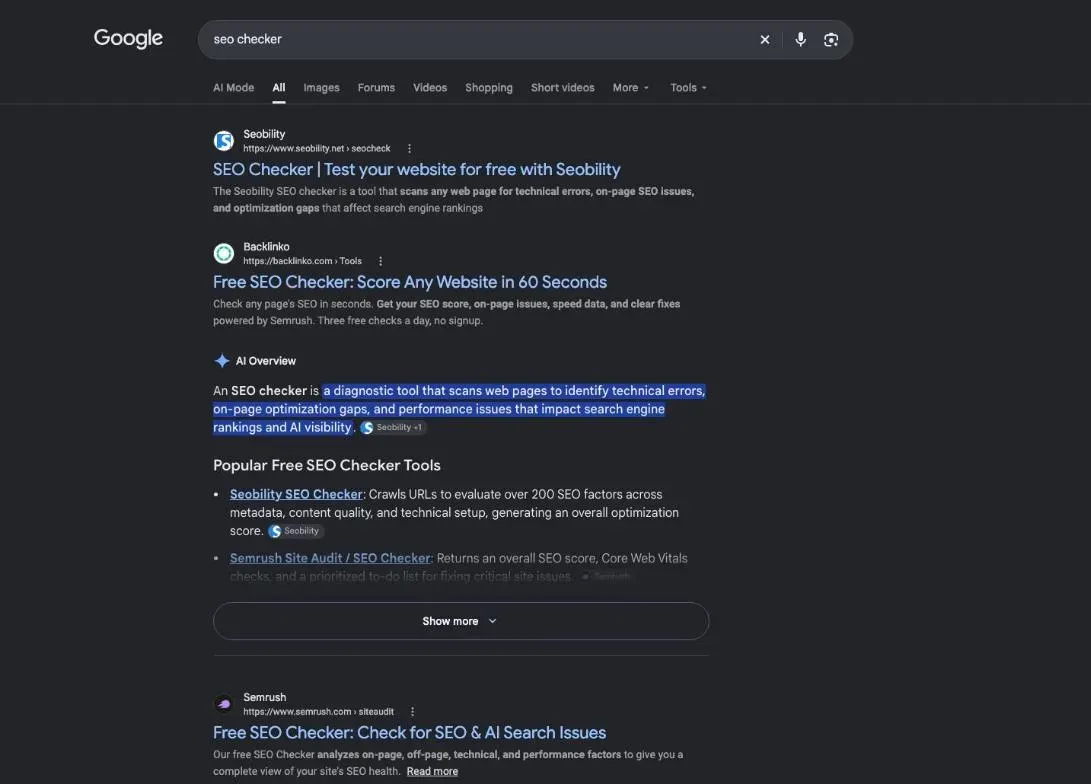Open the Shopping tab
The width and height of the screenshot is (1091, 784).
[488, 88]
